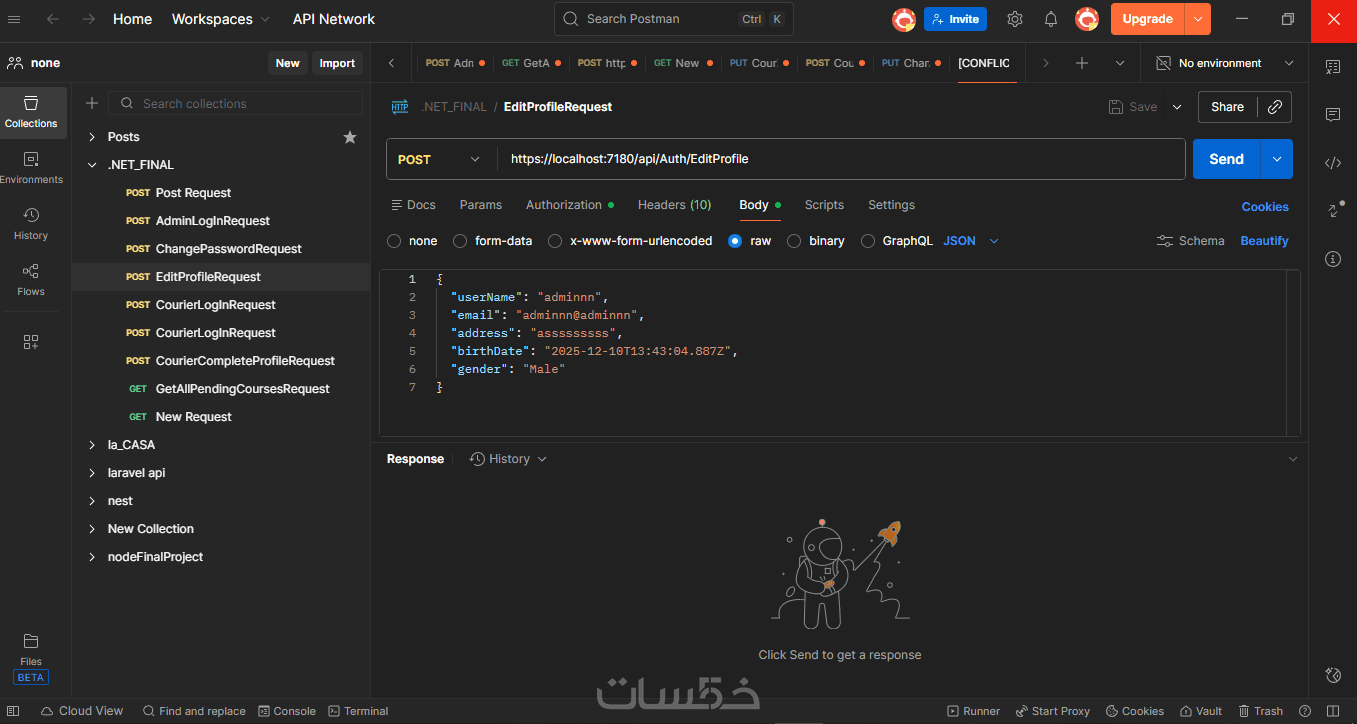
Task: Go back with the left arrow
Action: (x=53, y=19)
